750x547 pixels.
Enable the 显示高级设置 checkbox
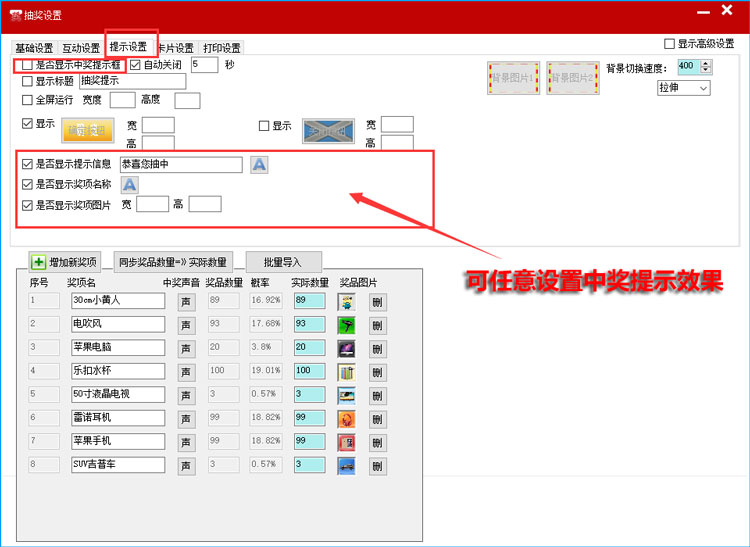coord(670,44)
